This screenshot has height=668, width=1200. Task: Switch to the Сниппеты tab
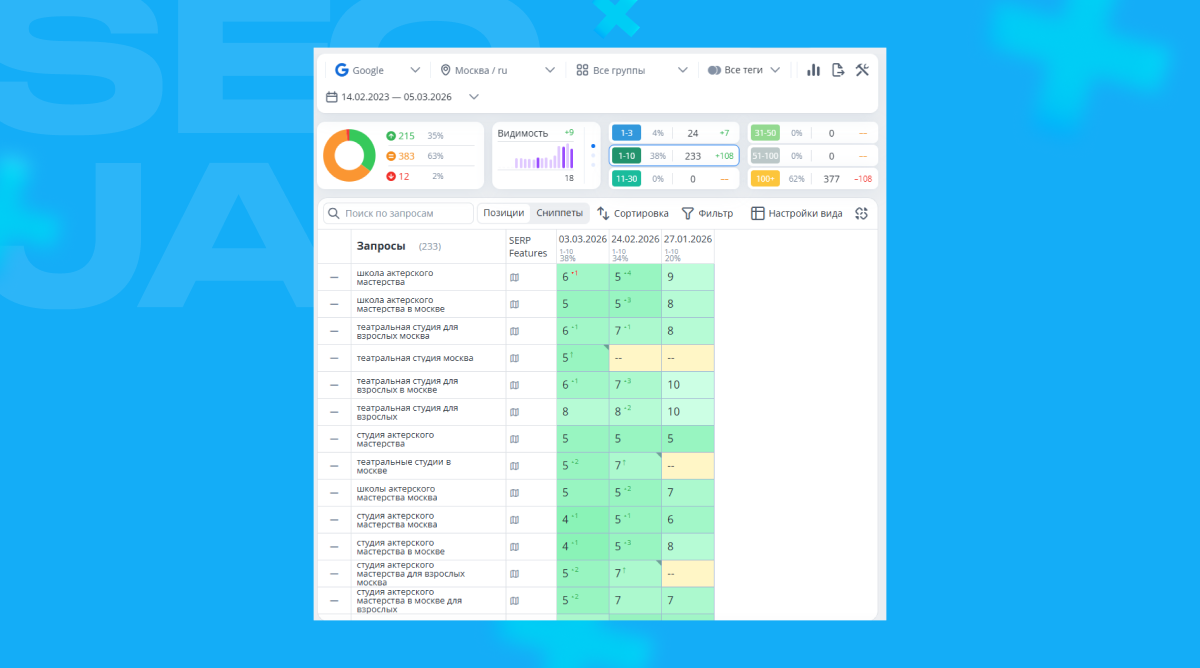pos(559,213)
